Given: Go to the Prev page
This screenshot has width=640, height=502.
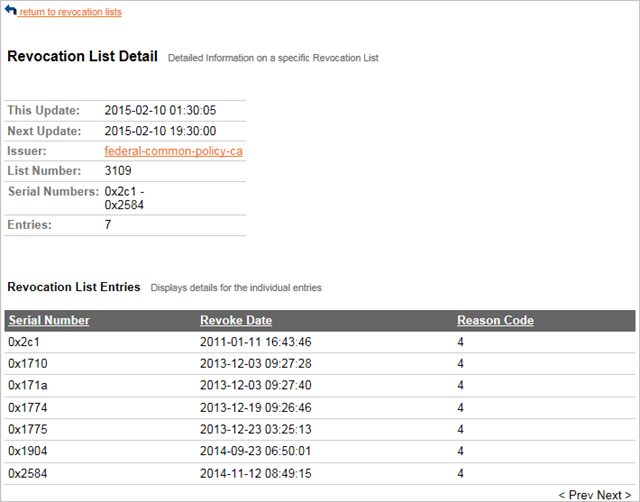Looking at the screenshot, I should point(580,494).
